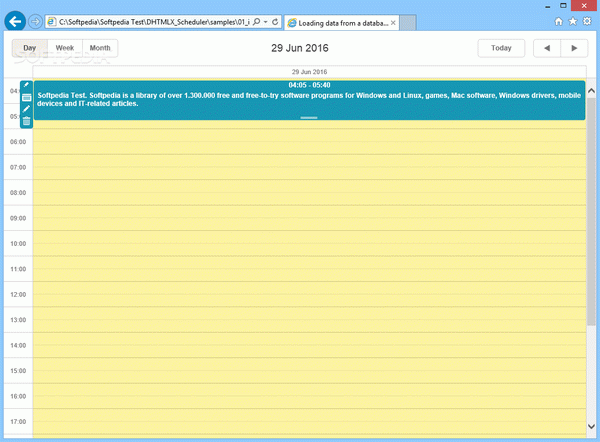Click the page icon in the address bar

point(51,22)
